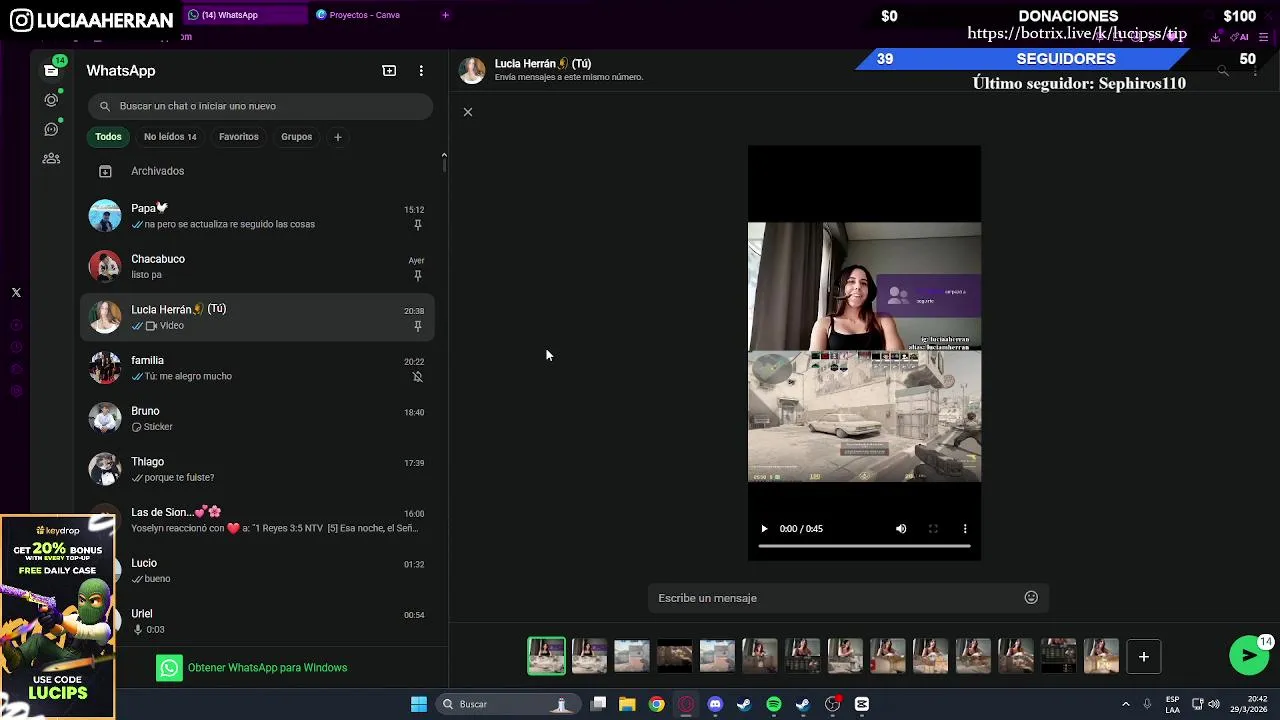Open the Status updates sidebar icon
The height and width of the screenshot is (720, 1280).
51,100
